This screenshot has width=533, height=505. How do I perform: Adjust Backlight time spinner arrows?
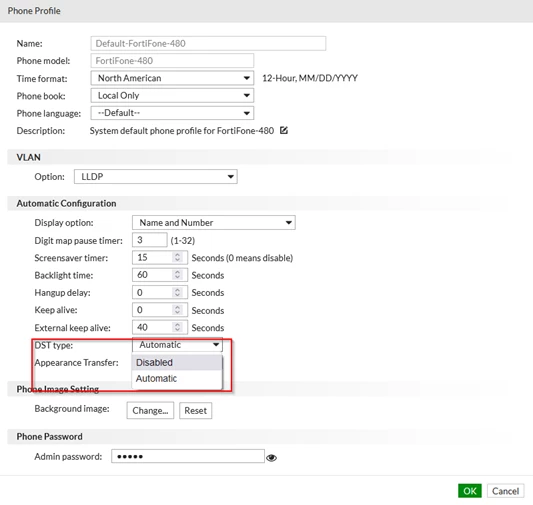tap(177, 275)
